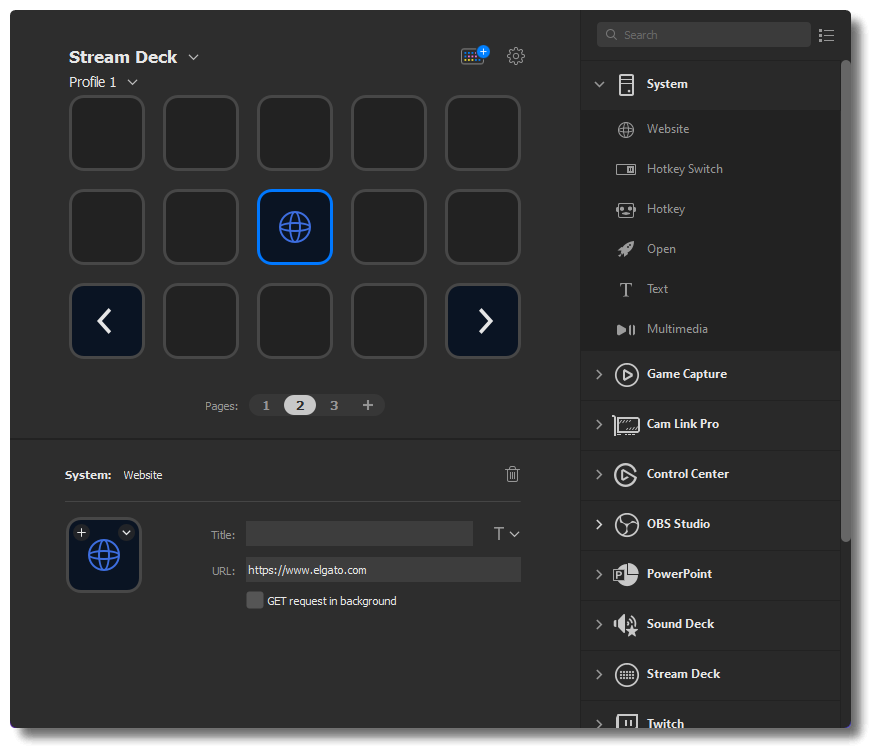Open the title font style dropdown
Viewport: 871px width, 748px height.
506,534
